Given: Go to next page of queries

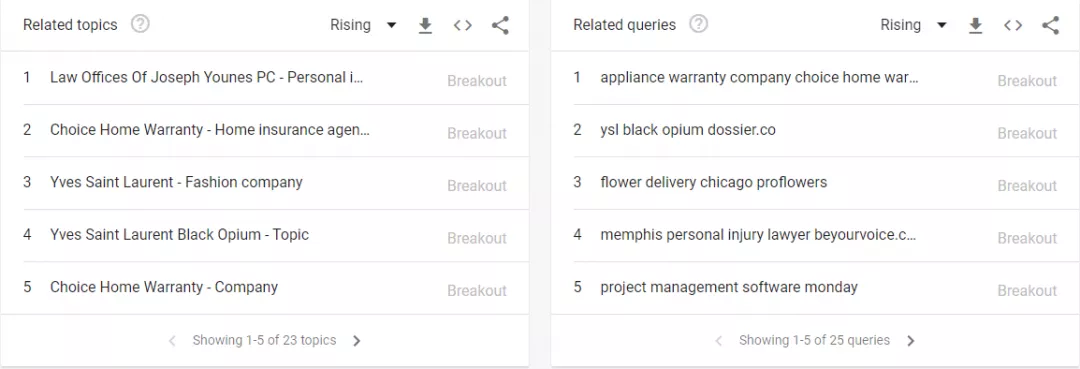Looking at the screenshot, I should point(911,341).
